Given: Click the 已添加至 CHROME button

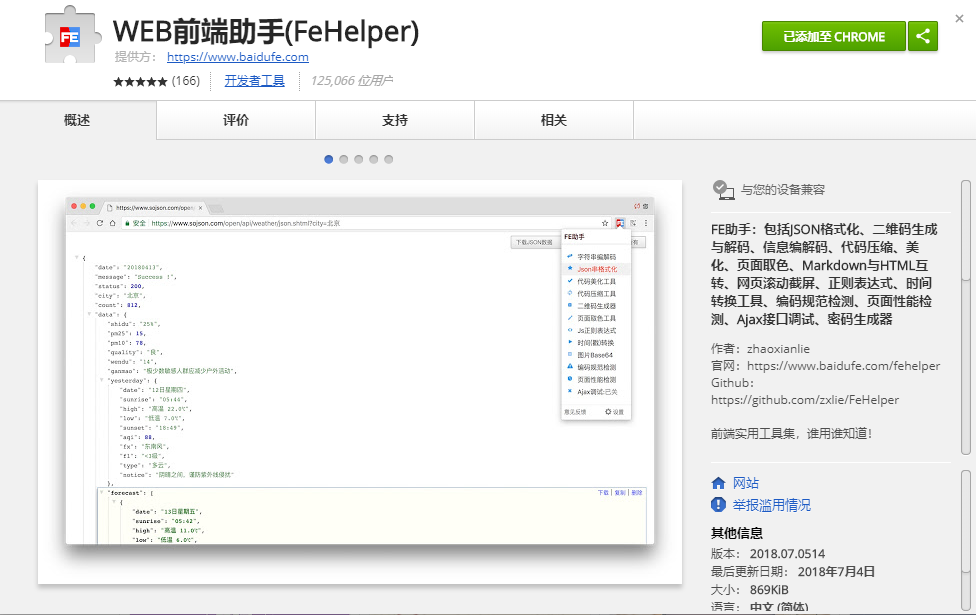Looking at the screenshot, I should tap(833, 36).
